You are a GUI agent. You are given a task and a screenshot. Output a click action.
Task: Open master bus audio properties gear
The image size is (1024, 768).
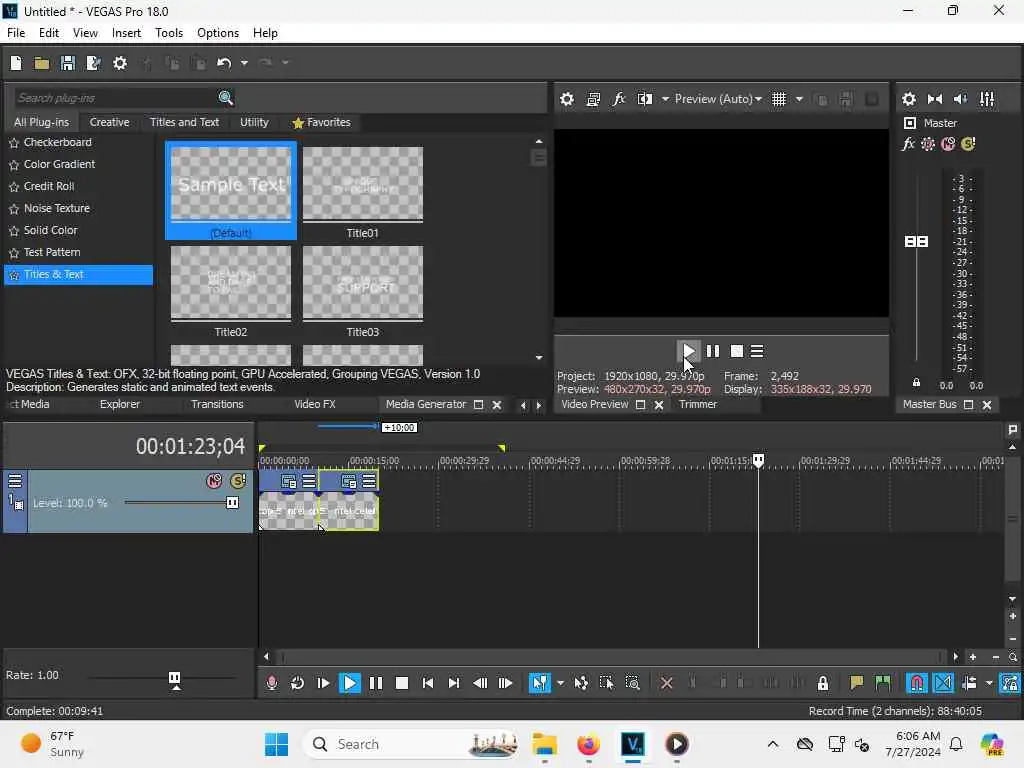[x=908, y=99]
